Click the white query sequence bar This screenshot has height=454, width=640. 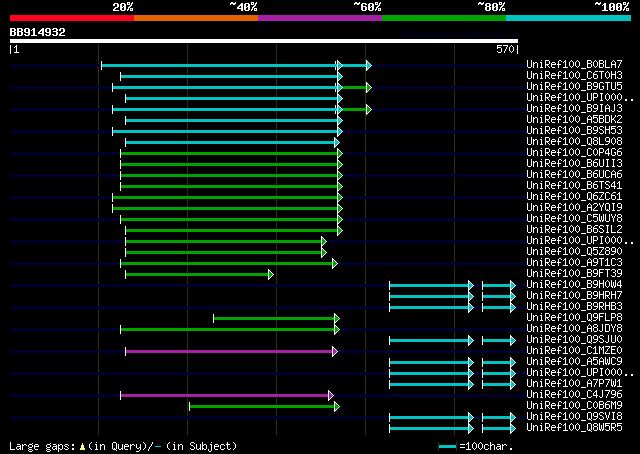pyautogui.click(x=263, y=41)
